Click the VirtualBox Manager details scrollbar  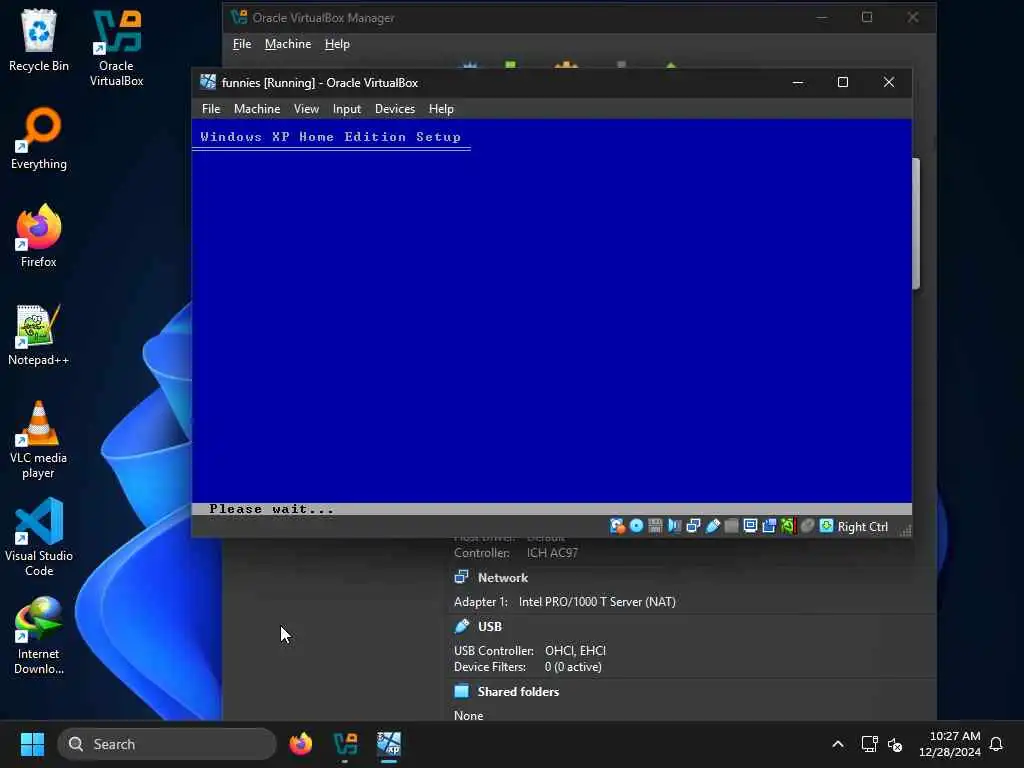916,223
